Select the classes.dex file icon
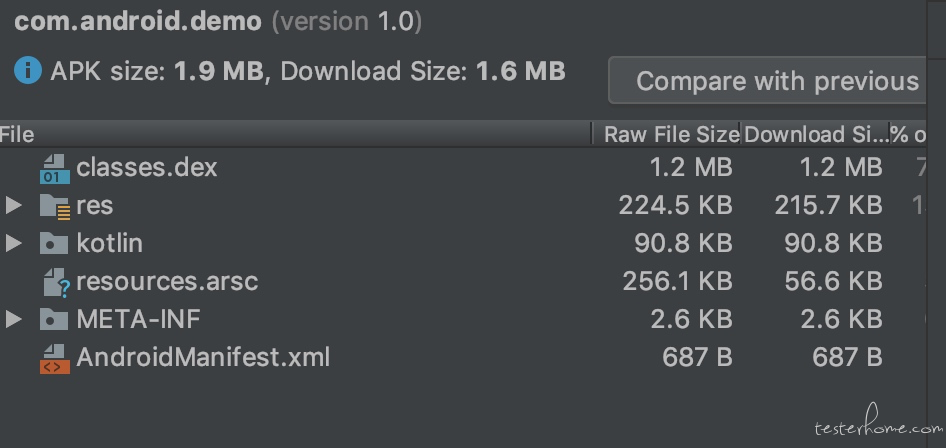This screenshot has height=448, width=946. pyautogui.click(x=55, y=168)
